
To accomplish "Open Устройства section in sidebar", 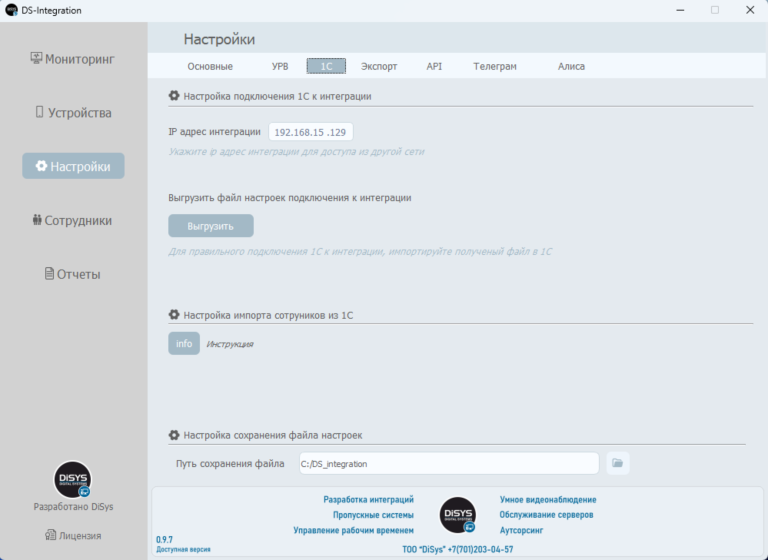I will [73, 113].
